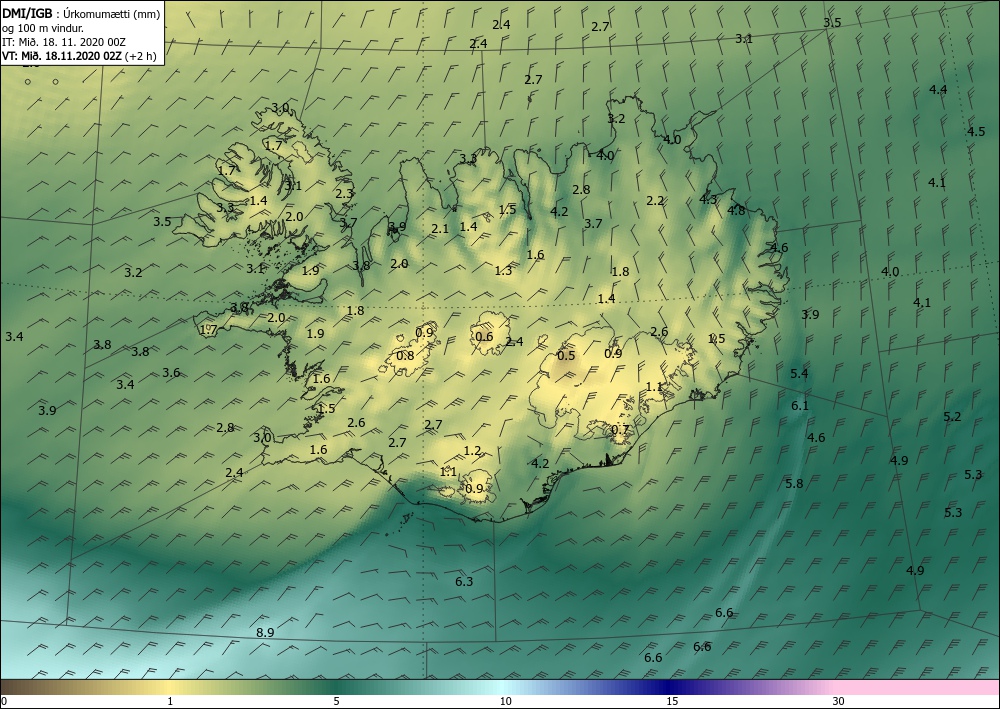Image resolution: width=1000 pixels, height=709 pixels.
Task: Click the 4.8 value on the east coast
Action: click(736, 211)
